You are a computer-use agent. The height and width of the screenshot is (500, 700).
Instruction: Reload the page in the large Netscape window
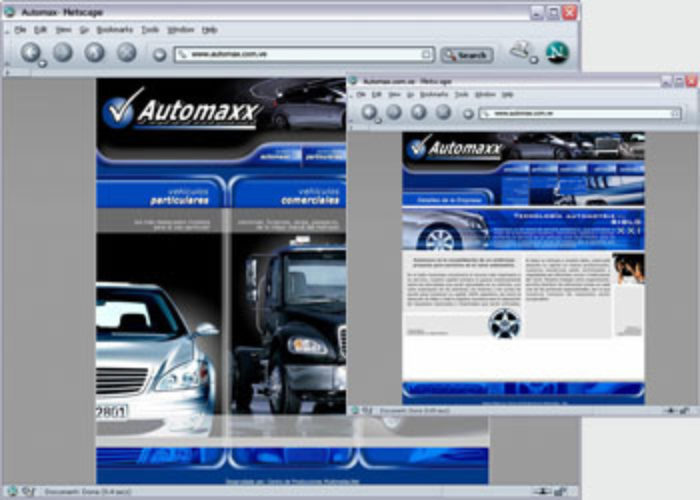[95, 52]
